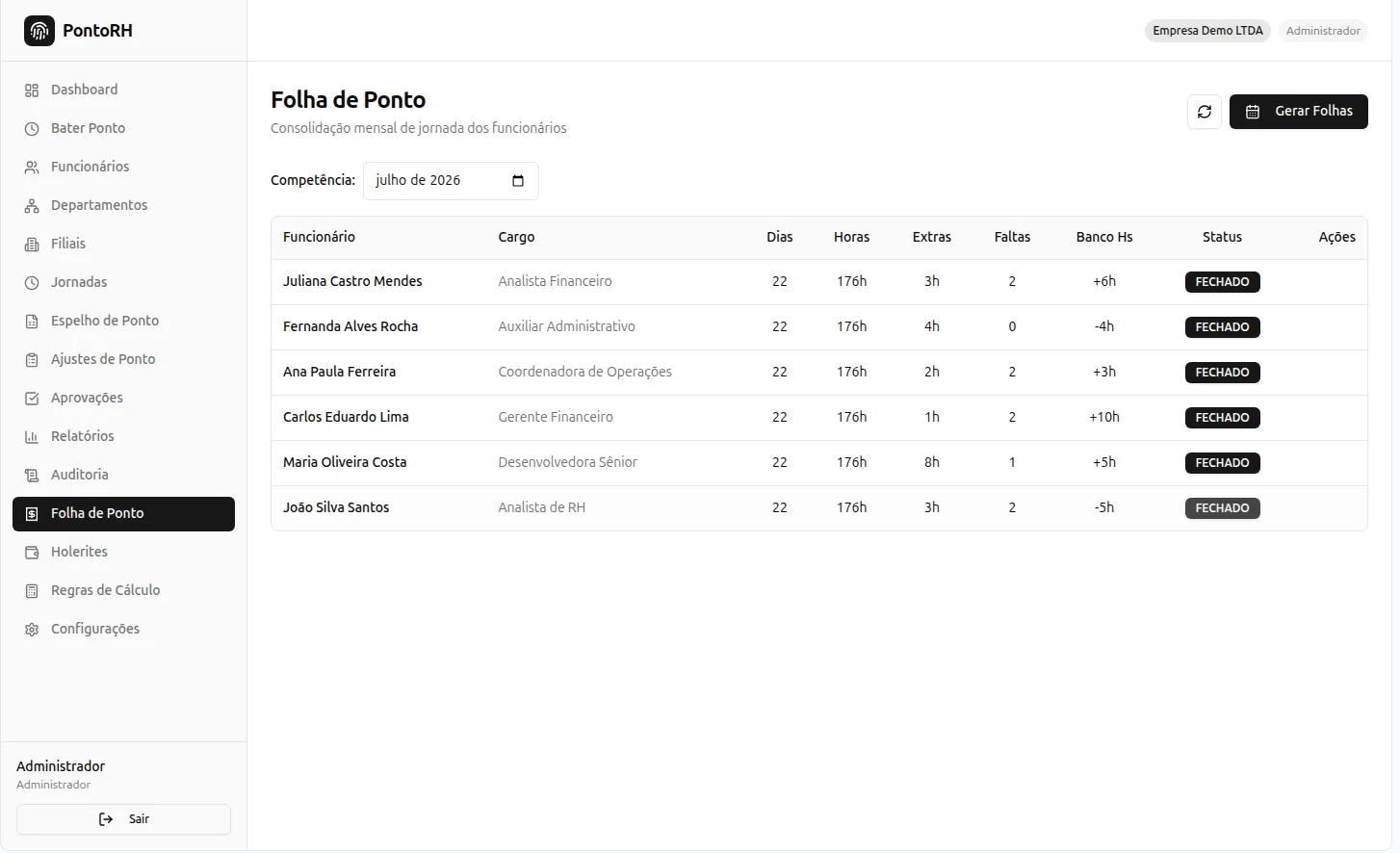Viewport: 1400px width, 853px height.
Task: Click the Gerar Folhas button label
Action: coord(1313,111)
